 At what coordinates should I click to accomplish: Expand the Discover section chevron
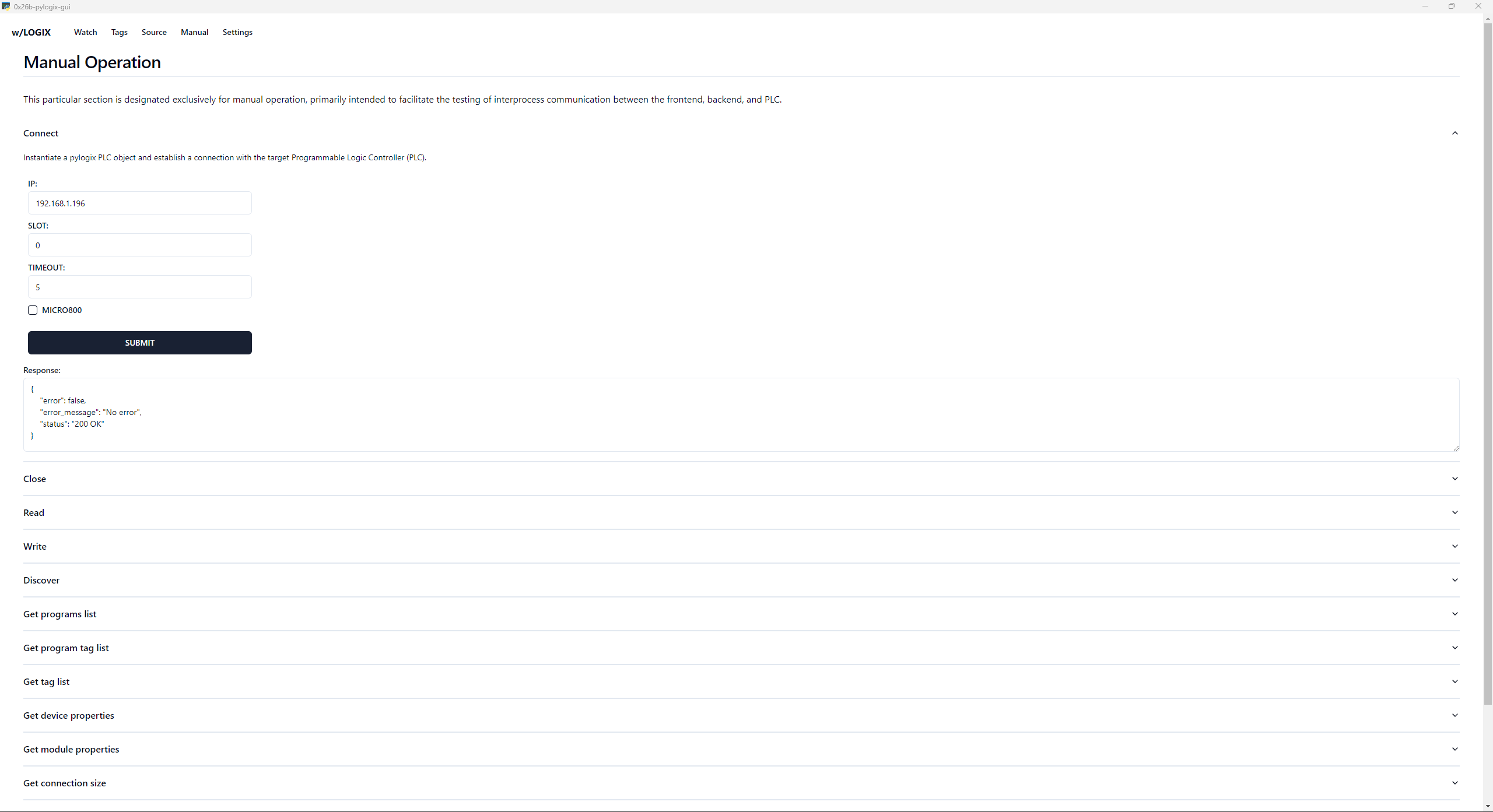1455,580
